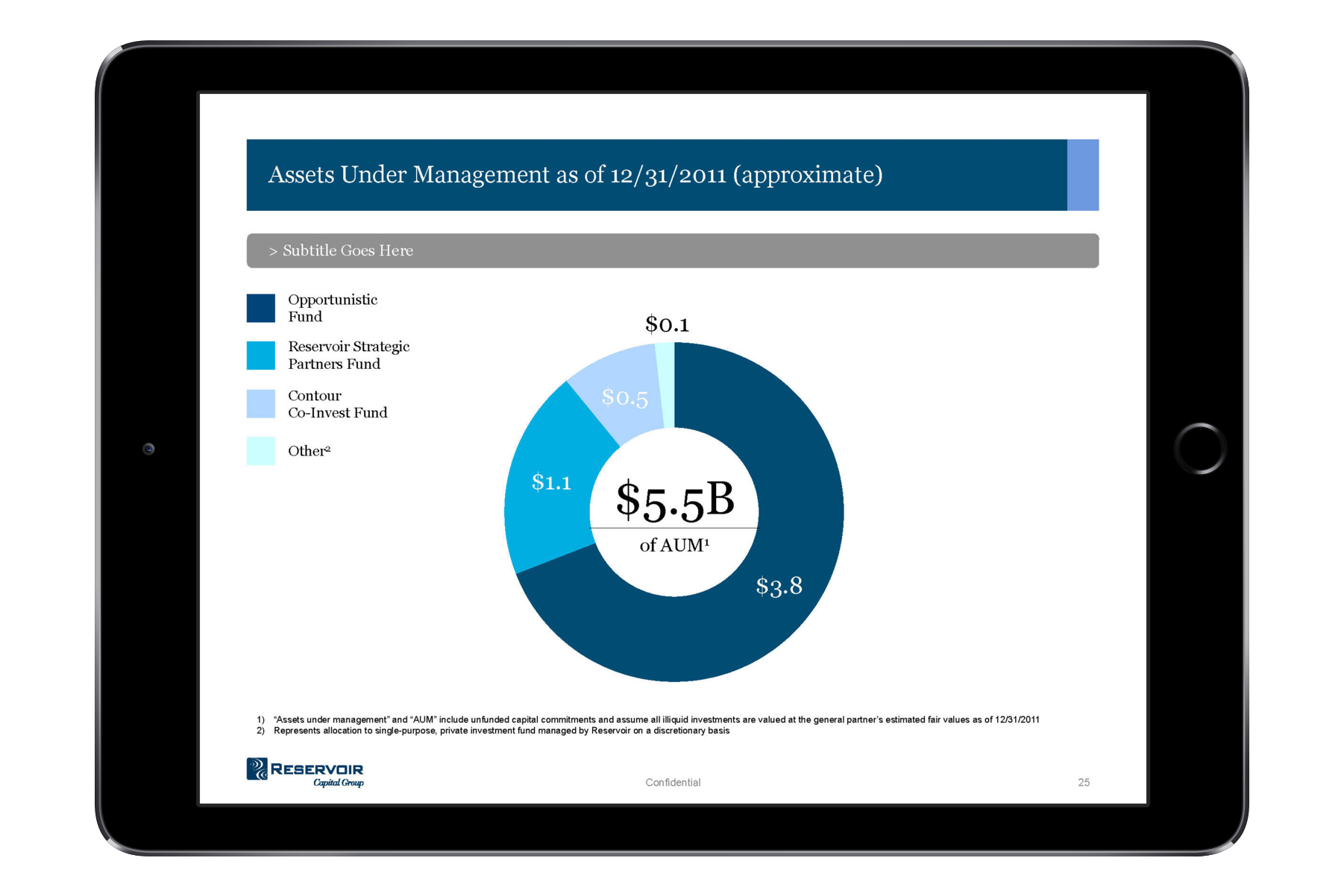
Task: Click the light blue accent block in title bar
Action: click(x=1082, y=175)
